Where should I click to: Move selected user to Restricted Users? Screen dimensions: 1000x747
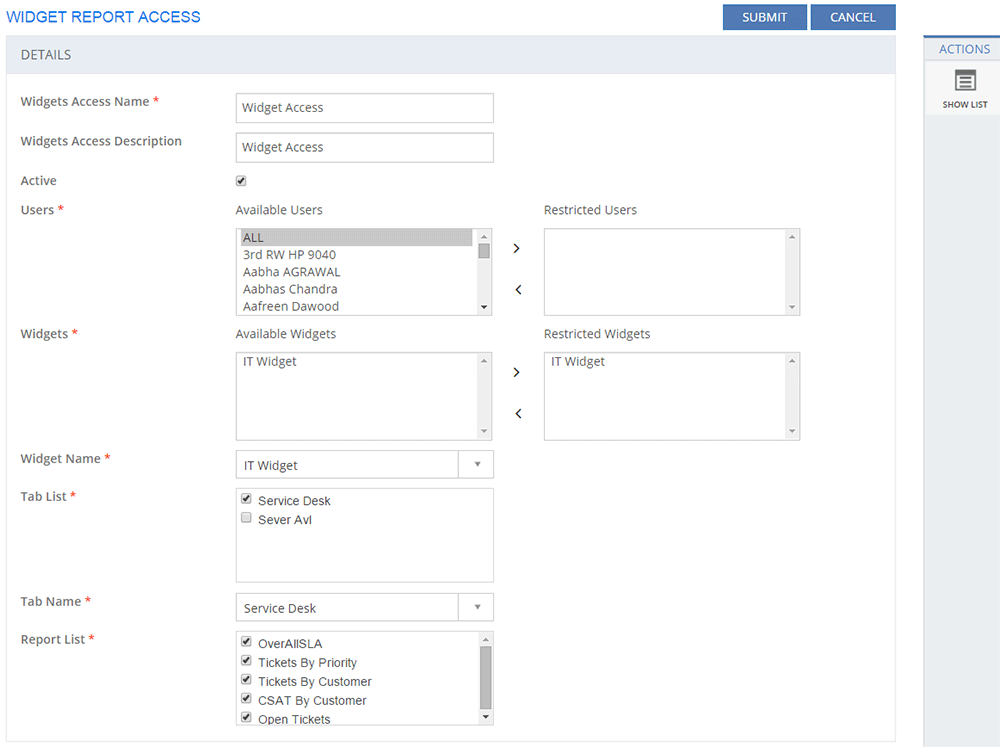[x=516, y=248]
